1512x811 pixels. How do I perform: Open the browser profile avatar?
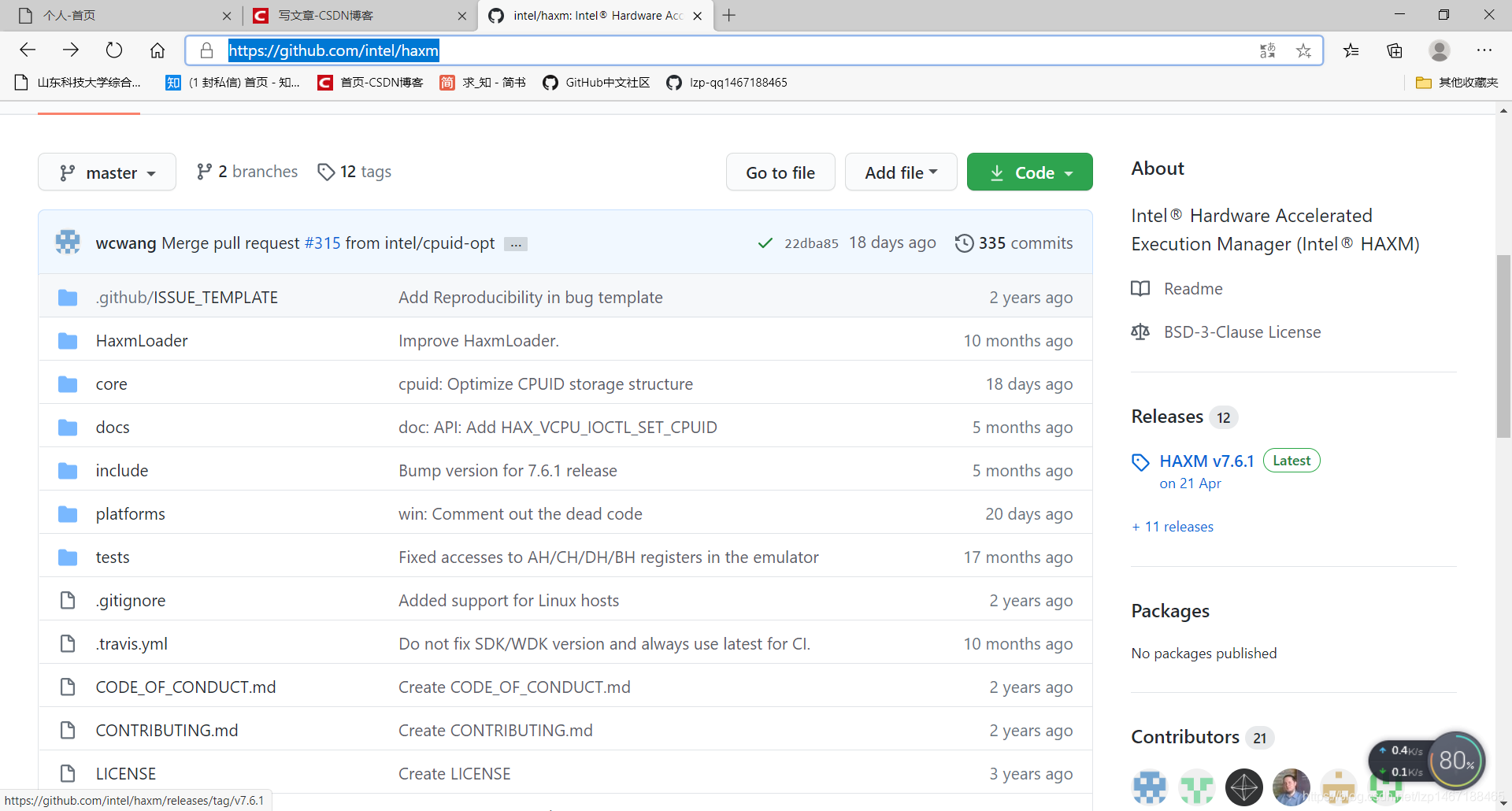tap(1440, 50)
